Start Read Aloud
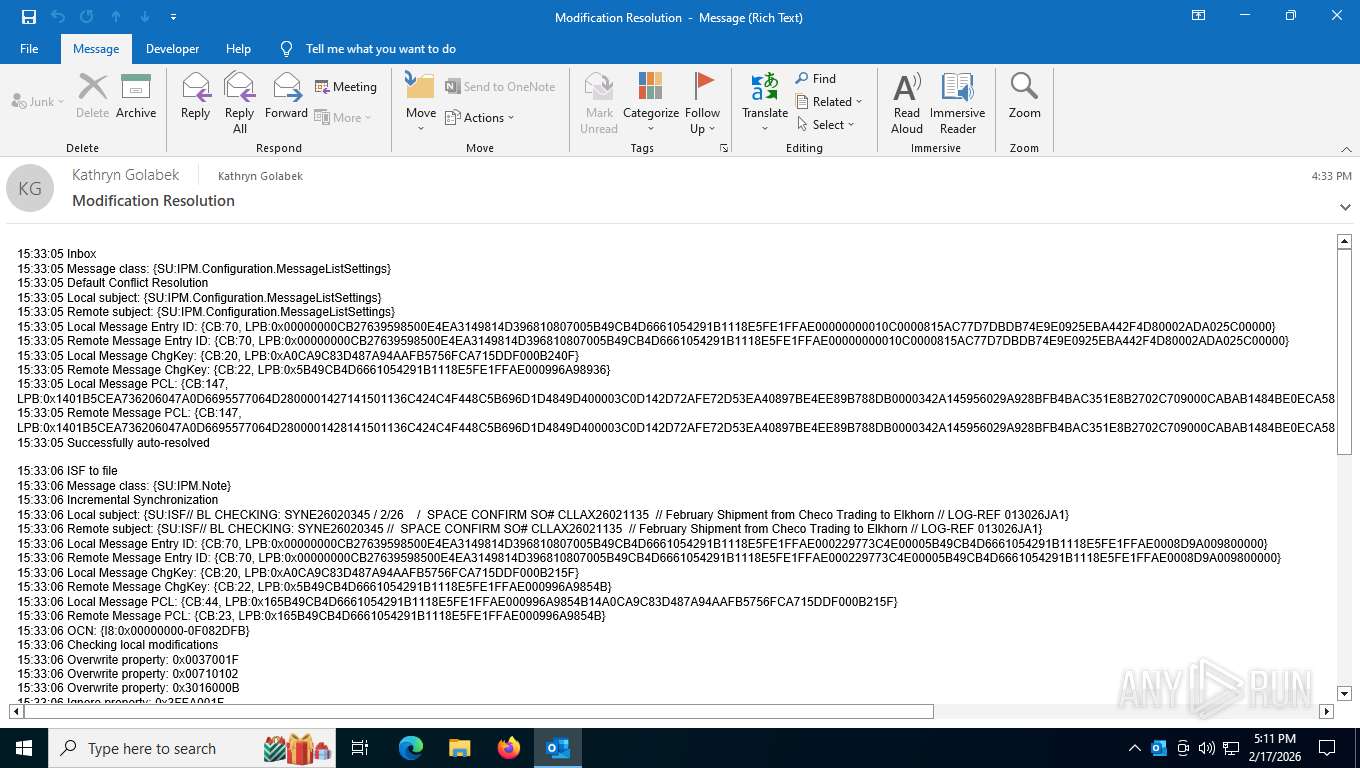The width and height of the screenshot is (1360, 768). point(907,102)
